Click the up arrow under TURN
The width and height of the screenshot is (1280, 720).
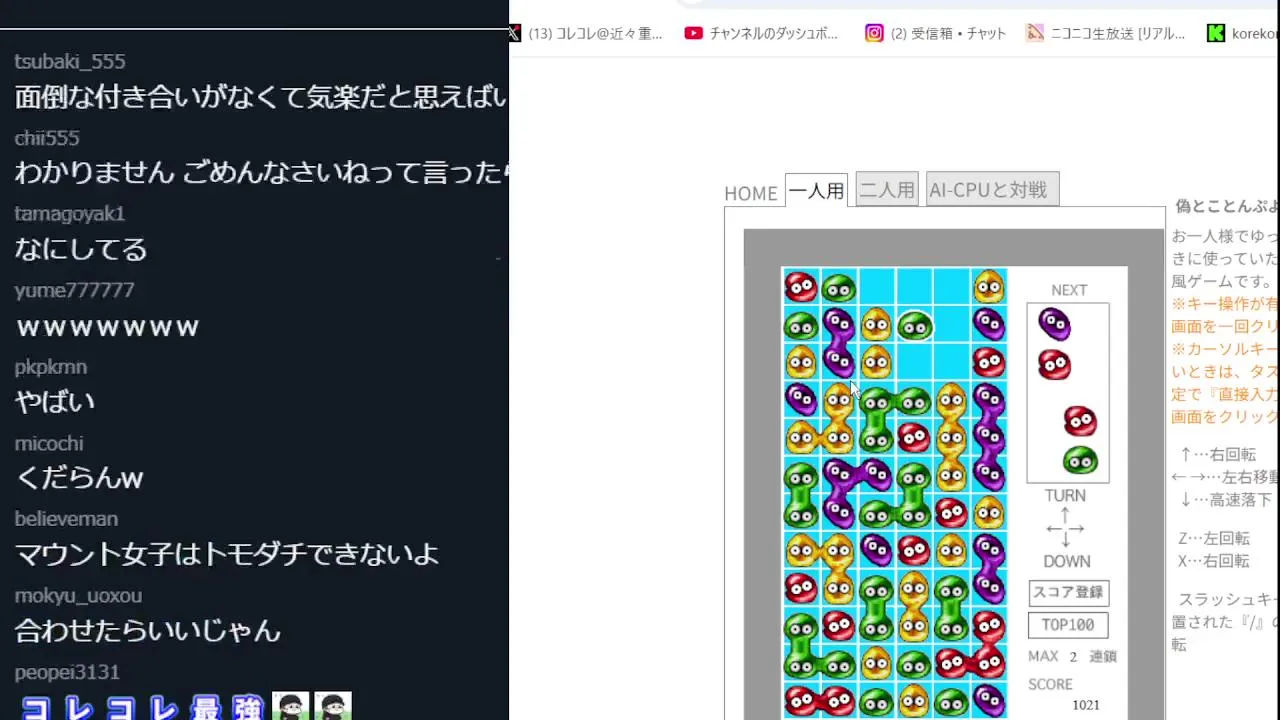point(1065,515)
